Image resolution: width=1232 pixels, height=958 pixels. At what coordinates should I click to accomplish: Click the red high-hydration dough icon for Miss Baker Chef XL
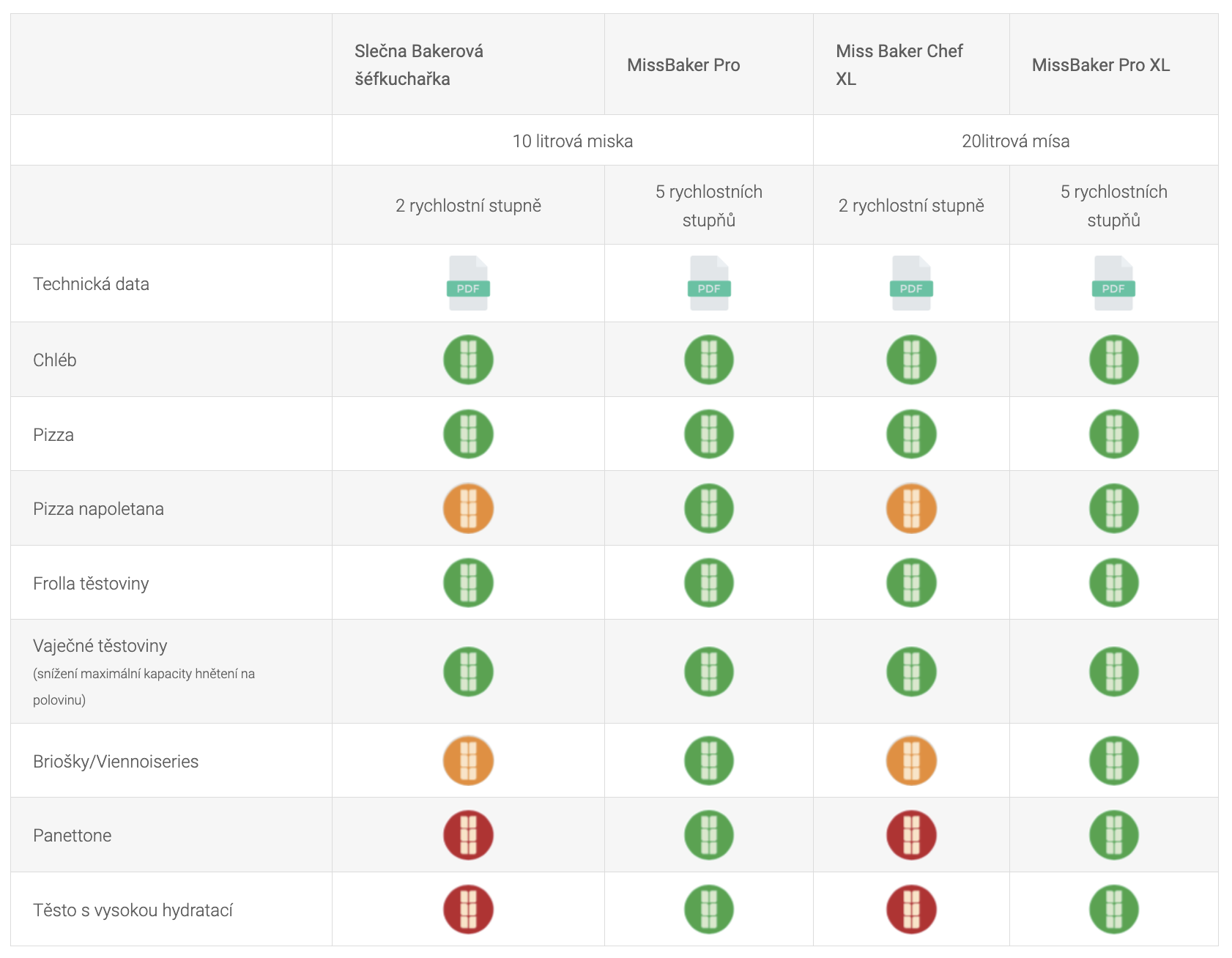pos(911,910)
